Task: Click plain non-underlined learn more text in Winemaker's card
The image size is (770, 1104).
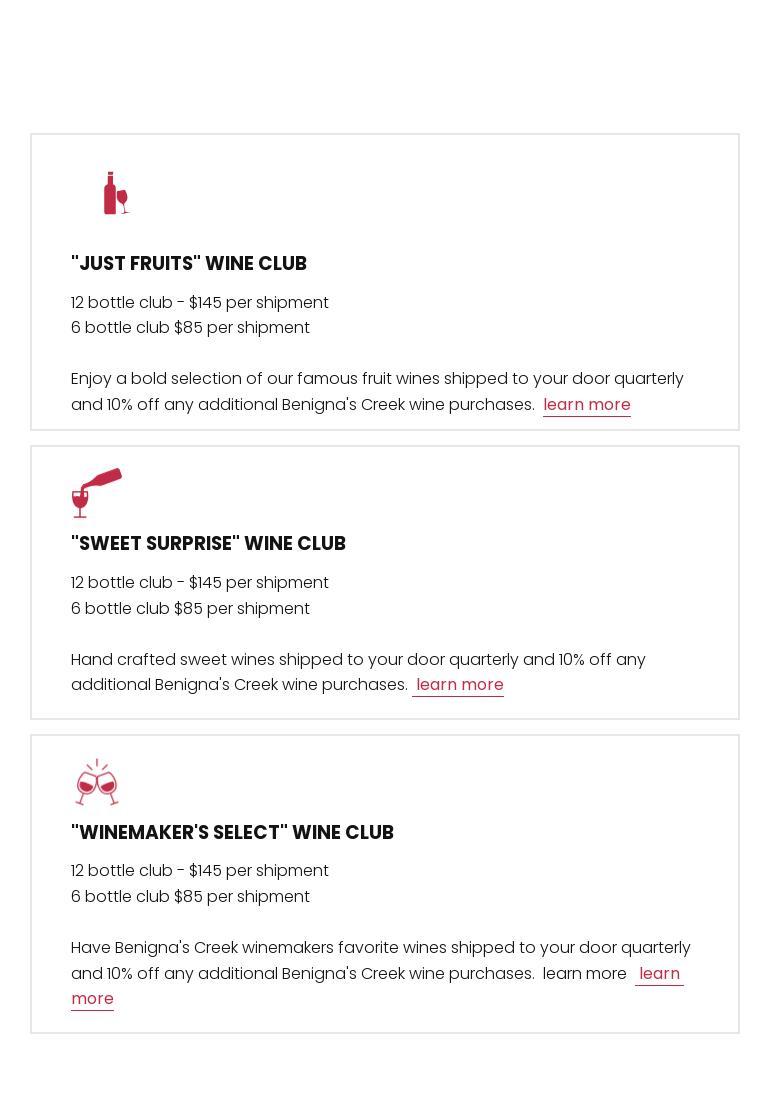Action: coord(584,974)
